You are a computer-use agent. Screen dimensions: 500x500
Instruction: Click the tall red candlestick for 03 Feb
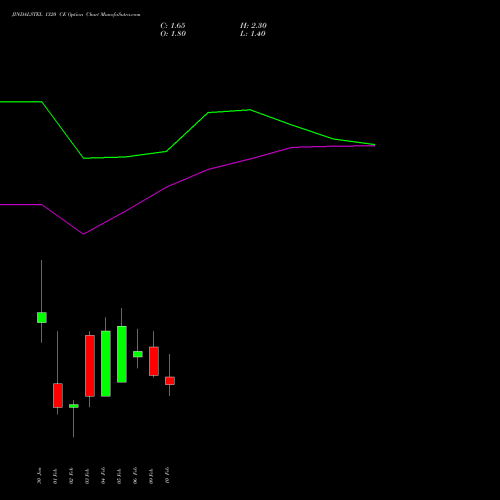[90, 366]
